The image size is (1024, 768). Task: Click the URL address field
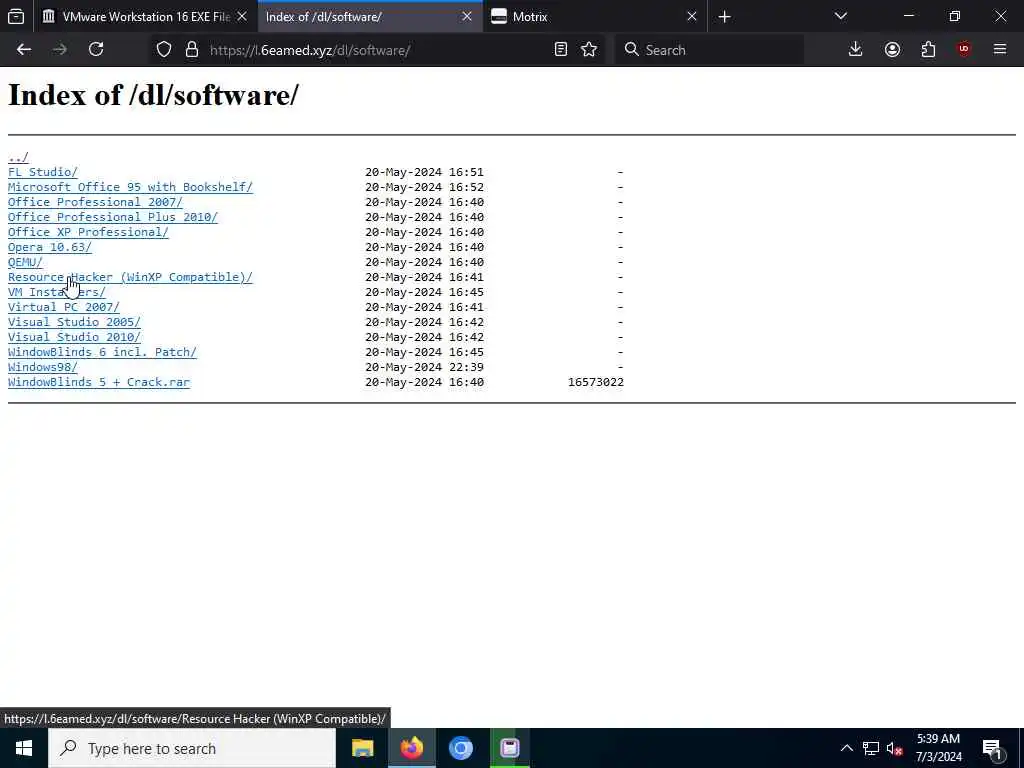point(379,50)
